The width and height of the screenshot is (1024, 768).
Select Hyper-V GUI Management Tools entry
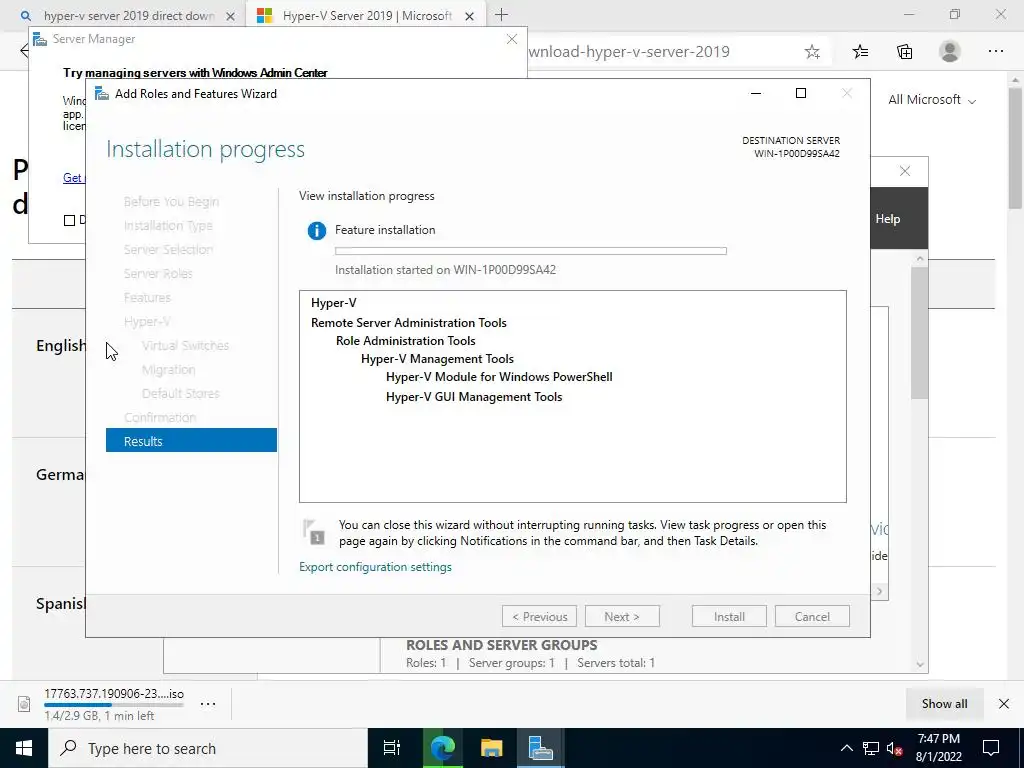(x=474, y=397)
